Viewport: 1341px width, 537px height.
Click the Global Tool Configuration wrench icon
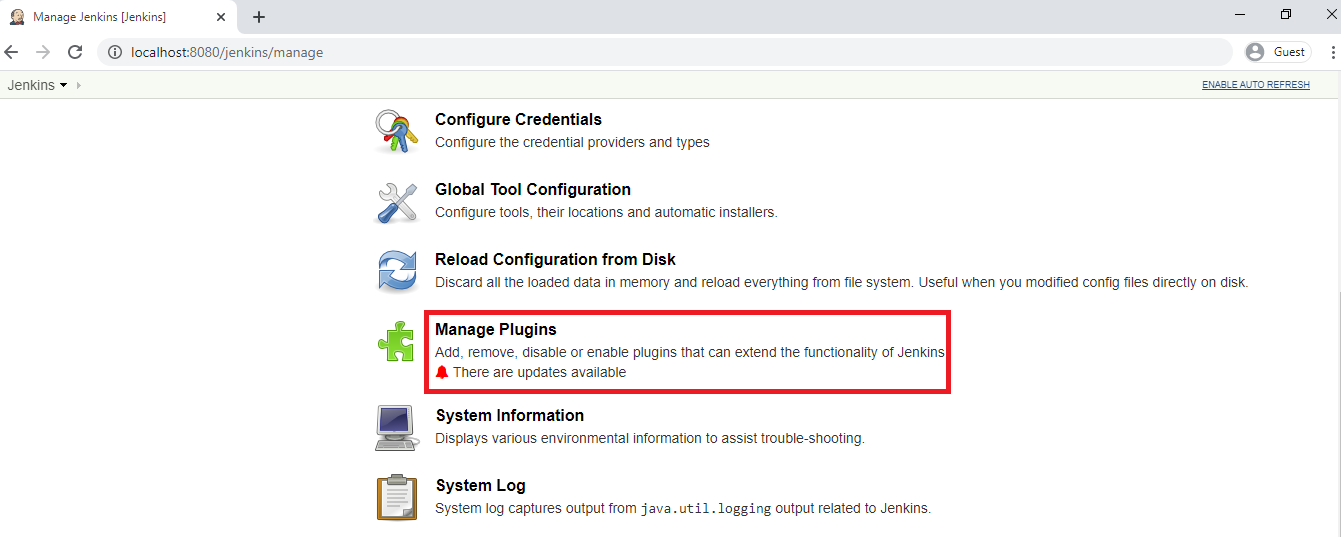coord(396,201)
